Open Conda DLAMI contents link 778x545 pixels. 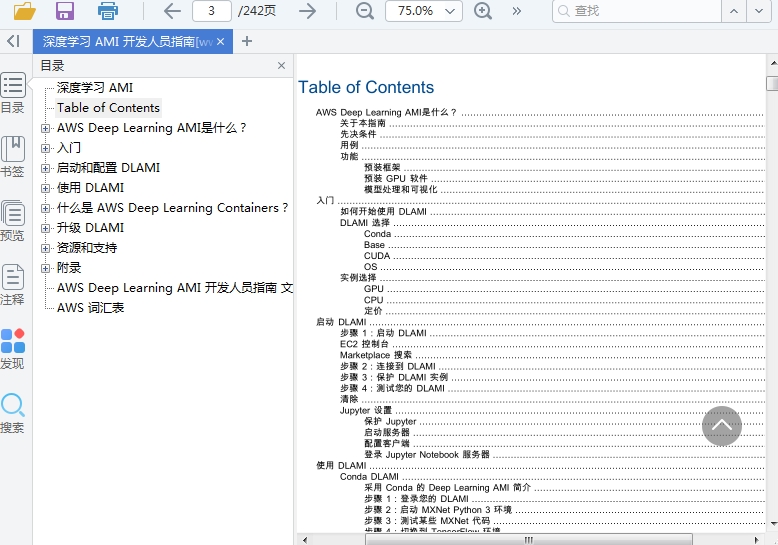369,477
